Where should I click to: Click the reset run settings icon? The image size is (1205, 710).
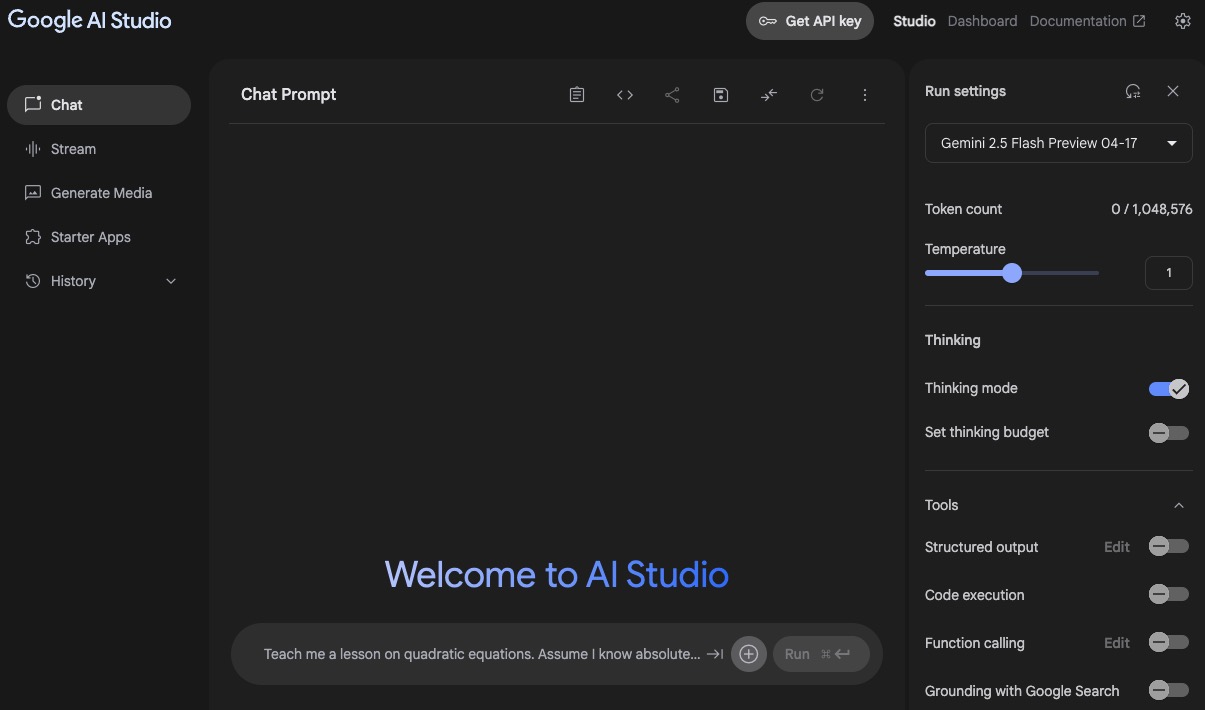(x=1133, y=91)
